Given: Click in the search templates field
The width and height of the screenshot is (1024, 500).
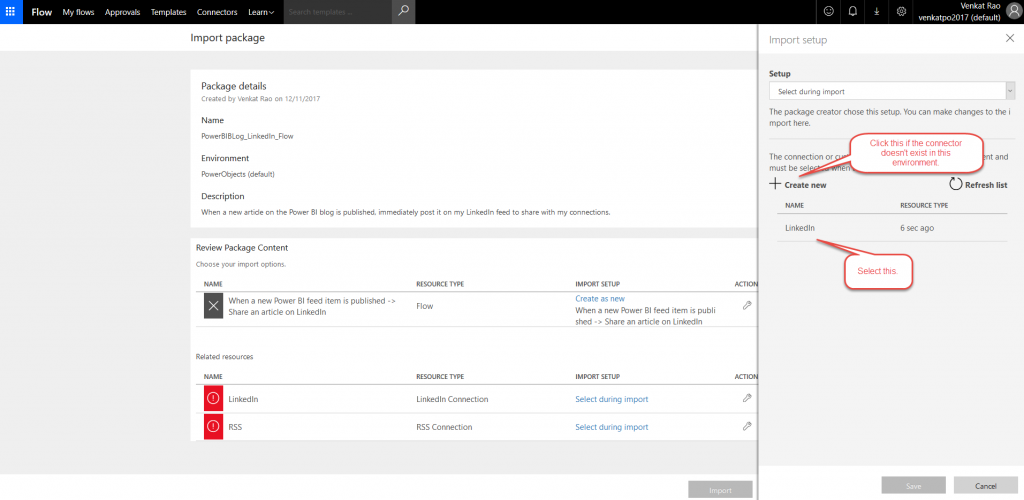Looking at the screenshot, I should [x=336, y=12].
